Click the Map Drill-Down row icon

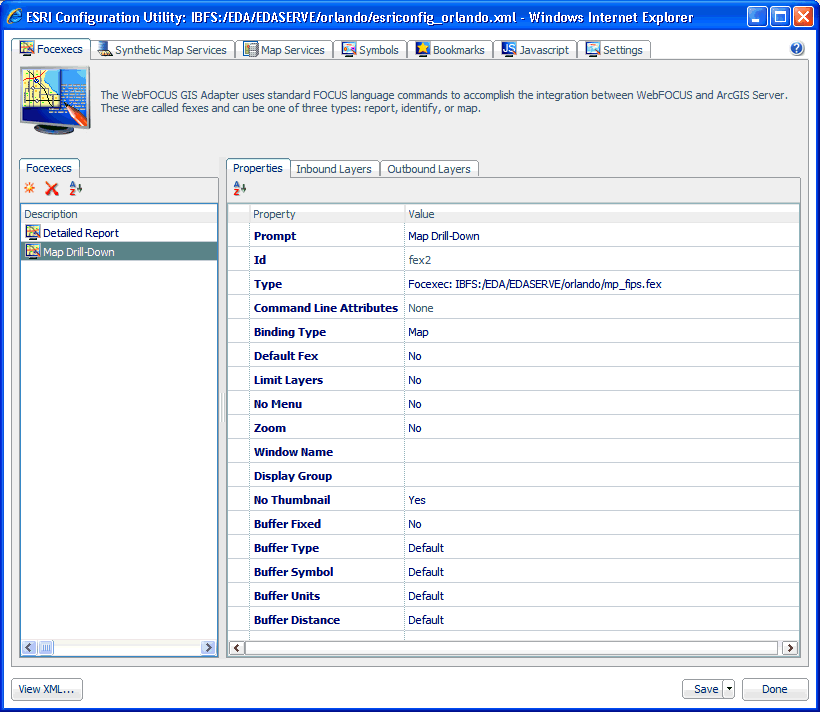33,251
